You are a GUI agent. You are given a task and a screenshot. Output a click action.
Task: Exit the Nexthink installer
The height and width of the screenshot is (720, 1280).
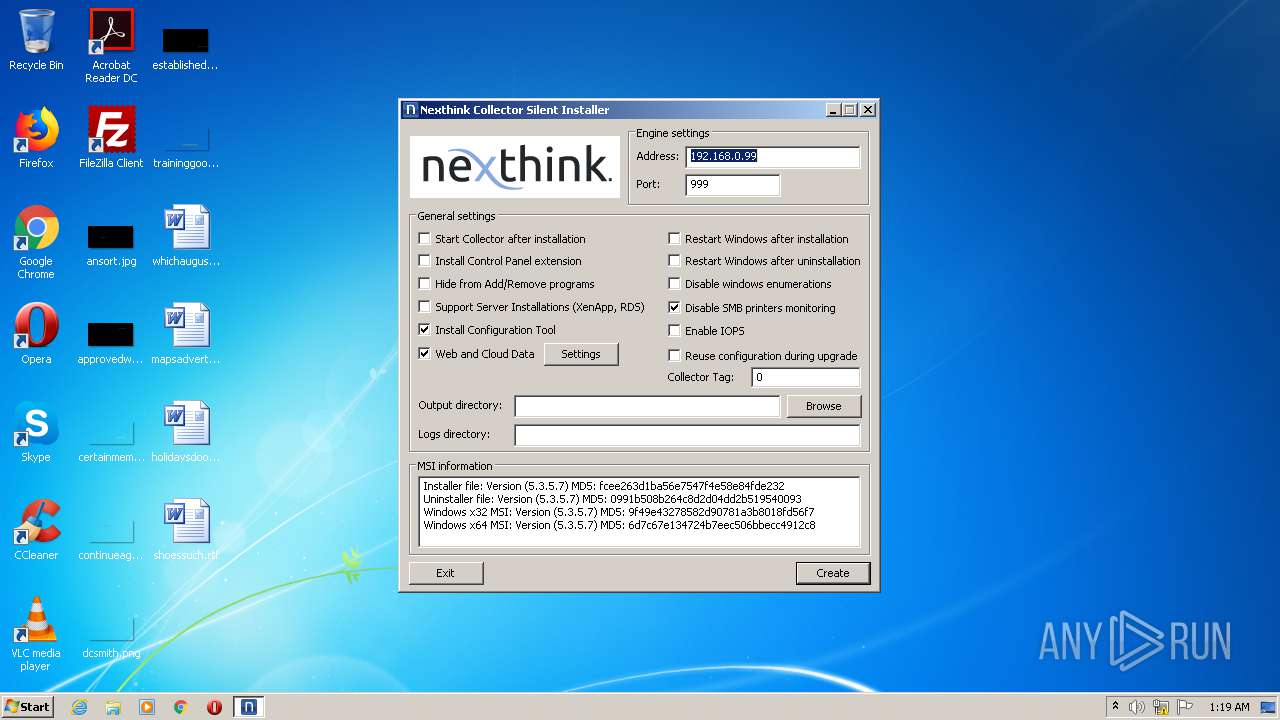point(445,573)
